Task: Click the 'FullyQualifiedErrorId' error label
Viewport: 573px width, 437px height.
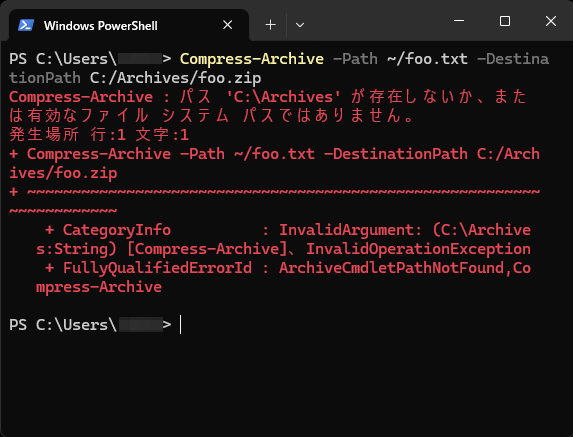Action: point(158,268)
